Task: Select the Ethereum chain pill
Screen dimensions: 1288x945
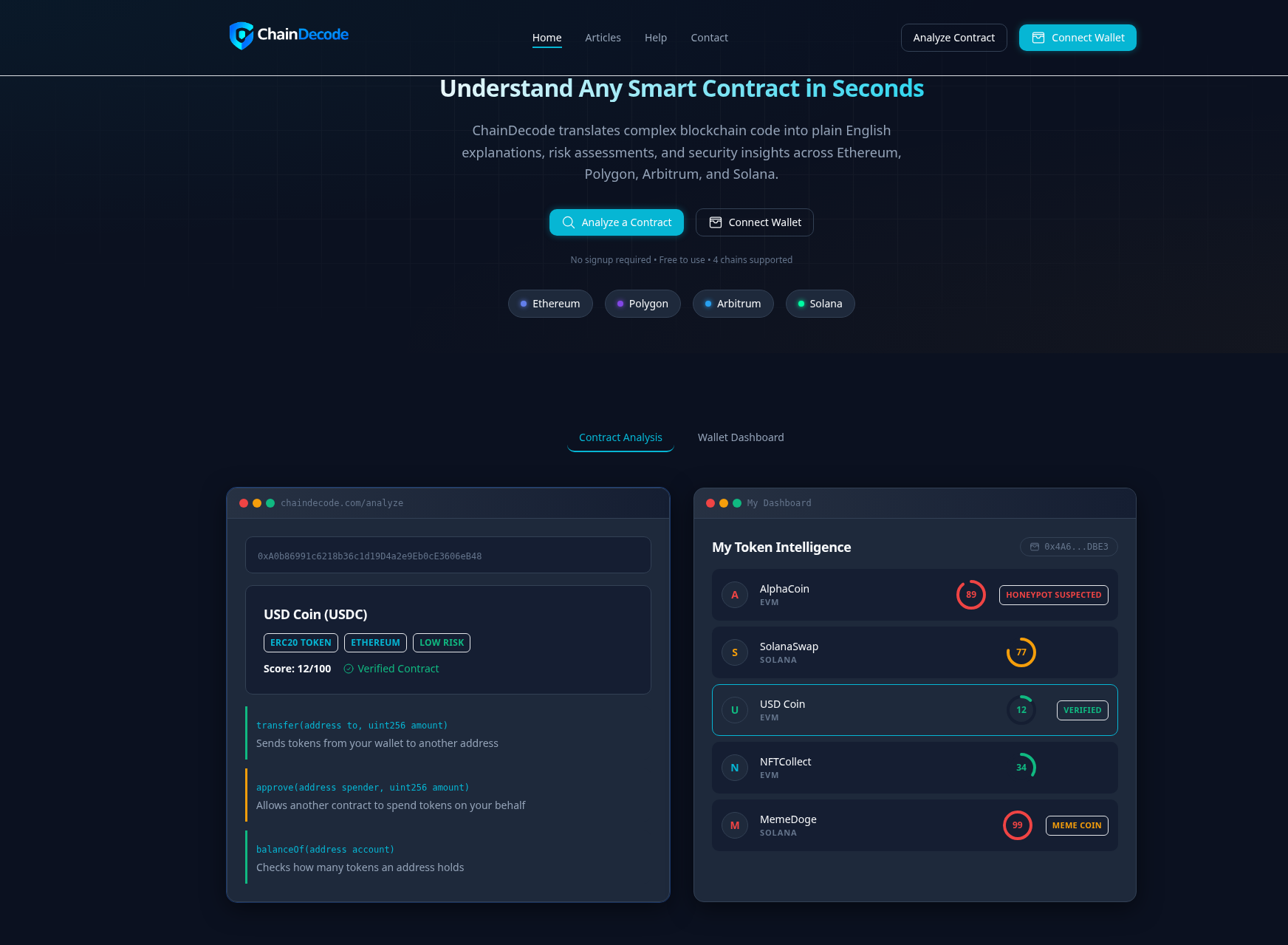Action: click(550, 304)
